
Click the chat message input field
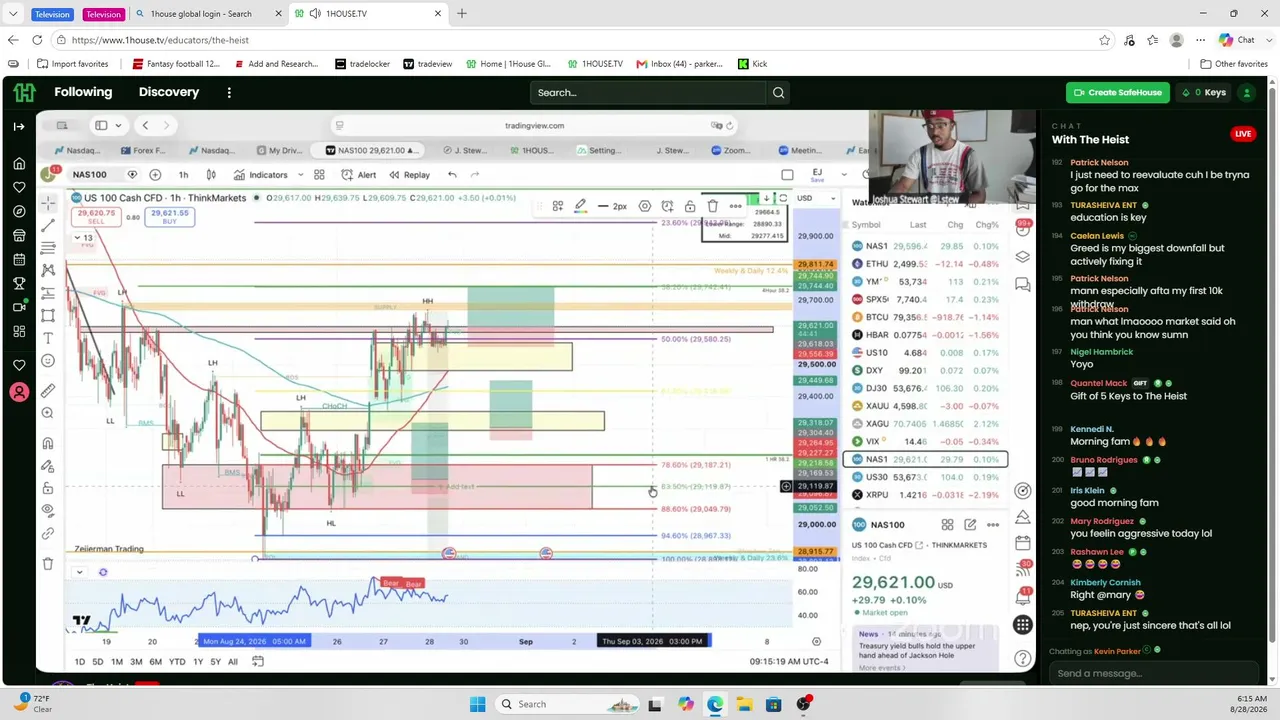pos(1154,673)
